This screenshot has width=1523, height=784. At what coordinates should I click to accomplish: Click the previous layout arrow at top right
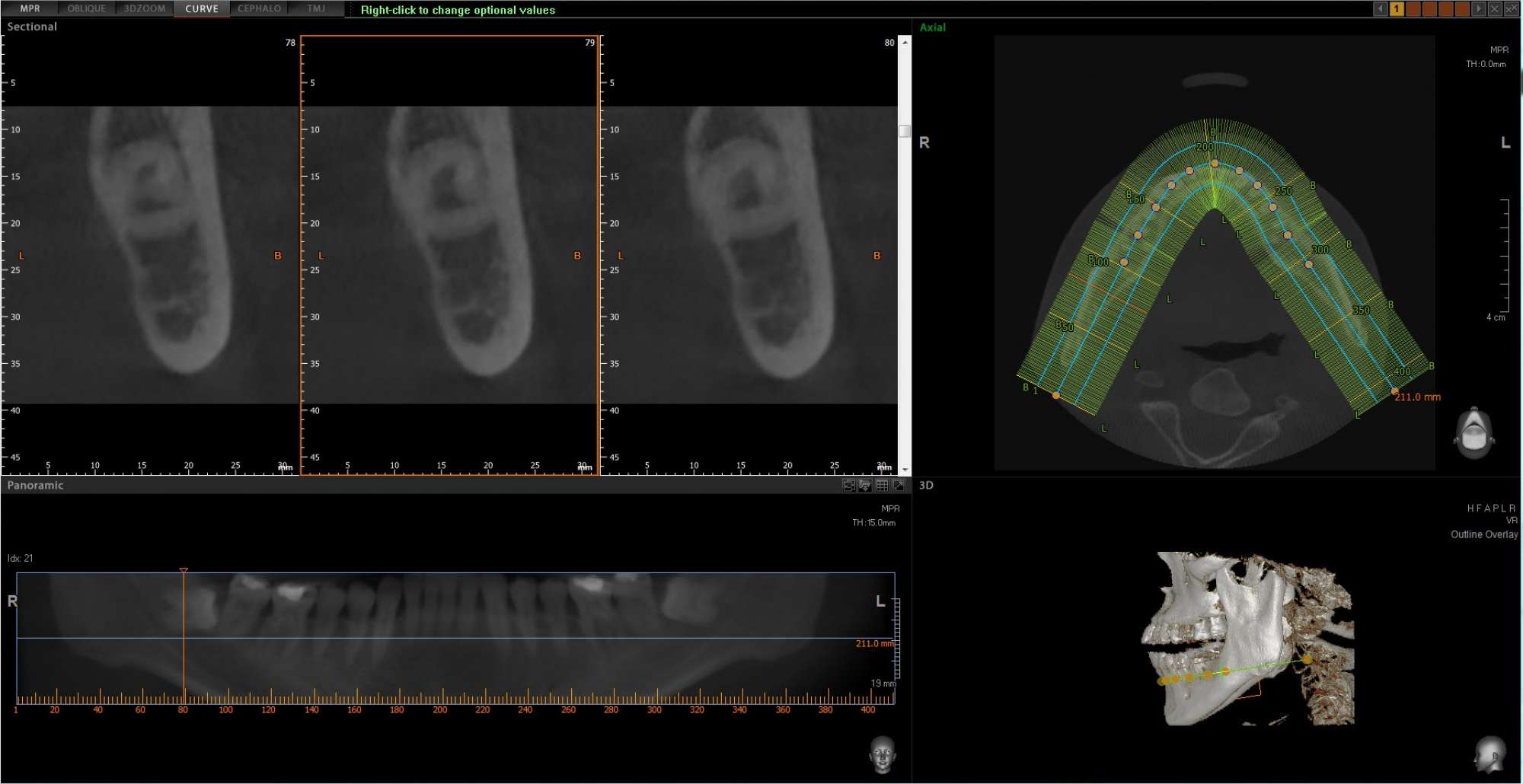1380,9
